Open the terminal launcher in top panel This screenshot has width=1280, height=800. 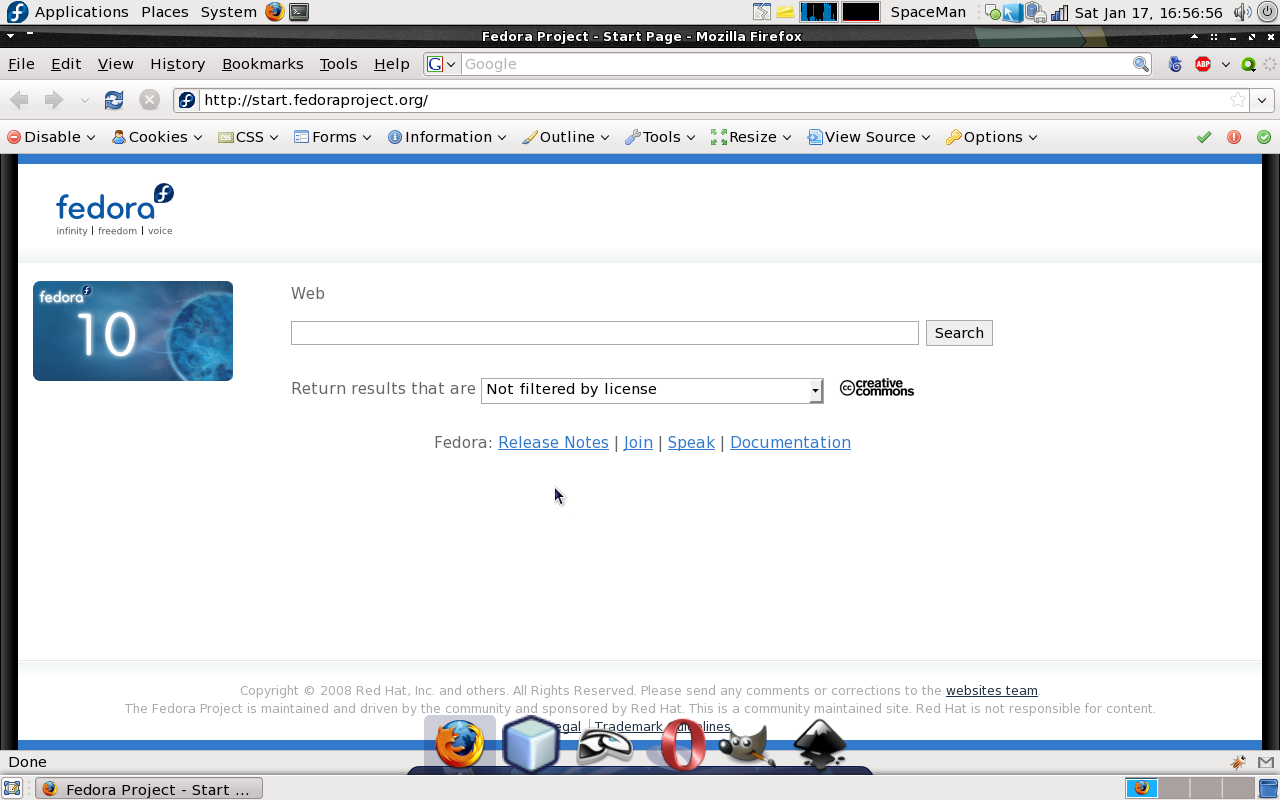(x=298, y=12)
